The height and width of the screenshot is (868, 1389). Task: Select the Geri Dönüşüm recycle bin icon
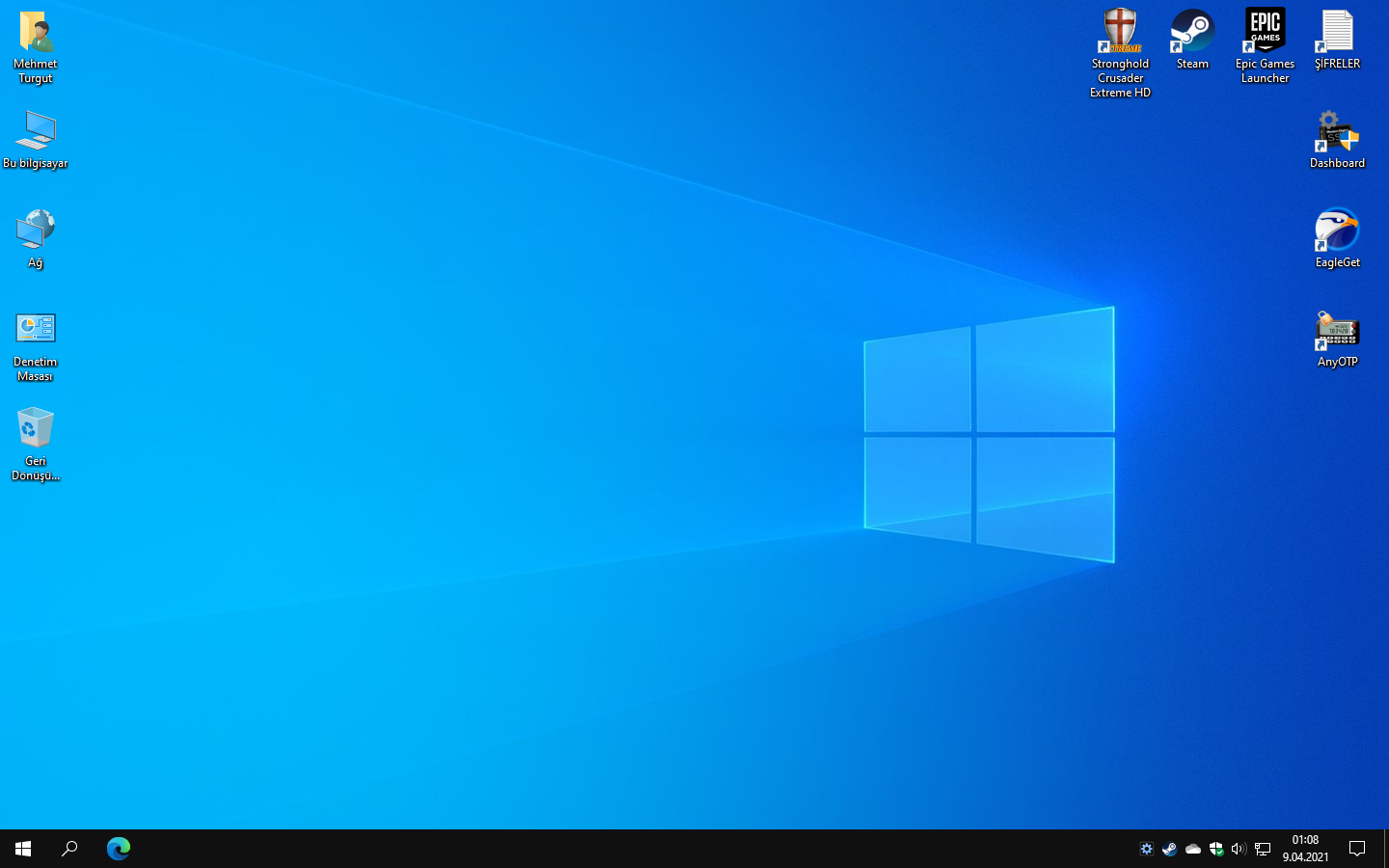pos(36,444)
